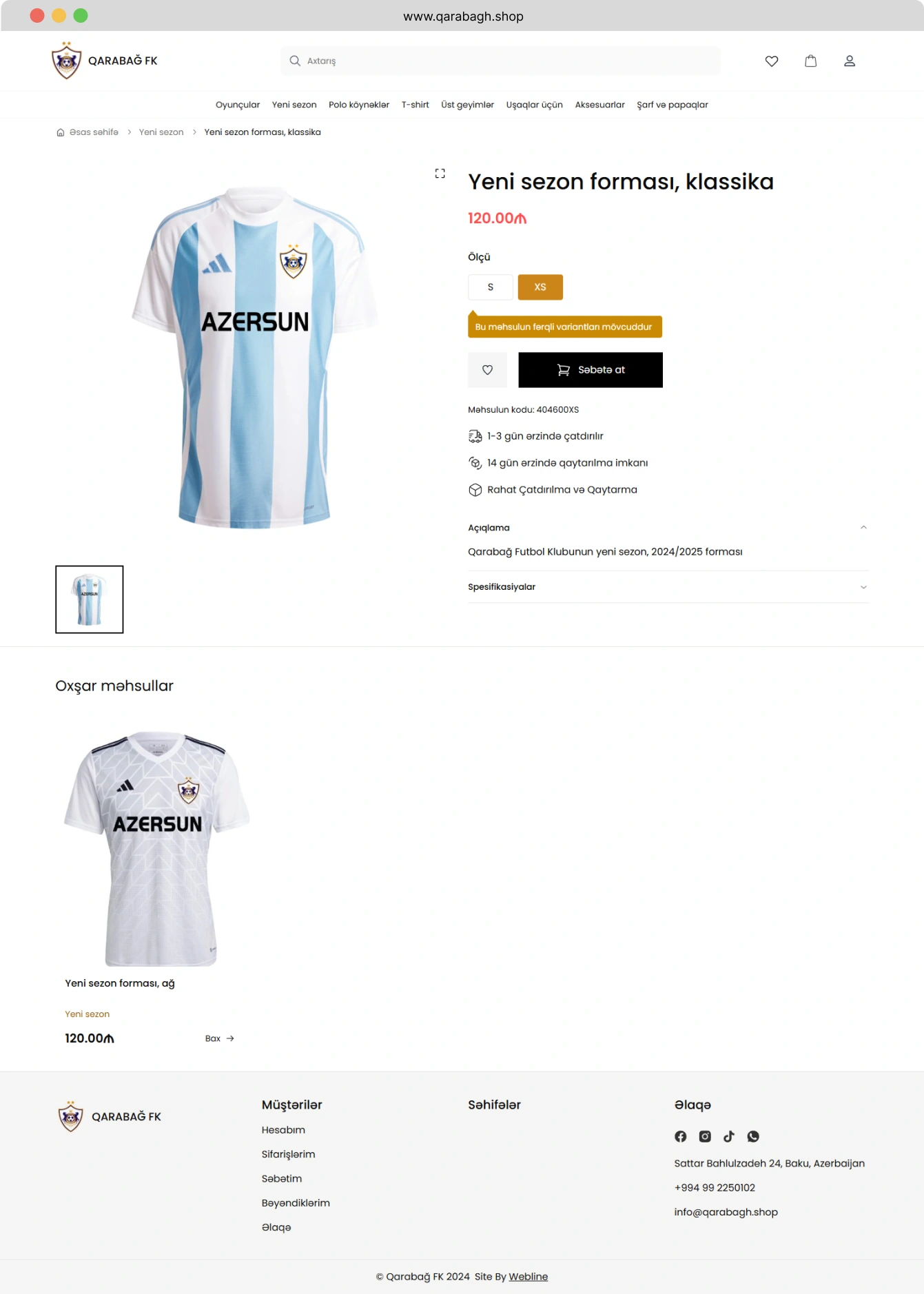Select the jersey thumbnail image

click(90, 599)
